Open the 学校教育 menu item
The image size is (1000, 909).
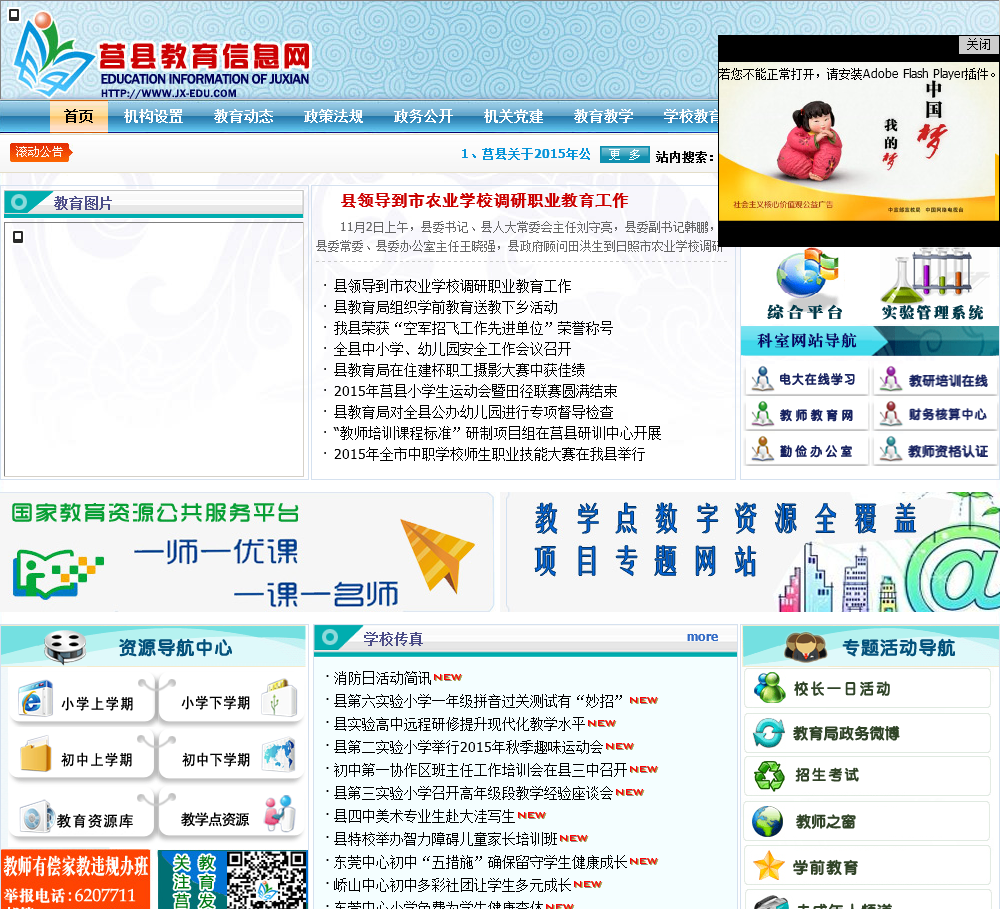(x=690, y=116)
